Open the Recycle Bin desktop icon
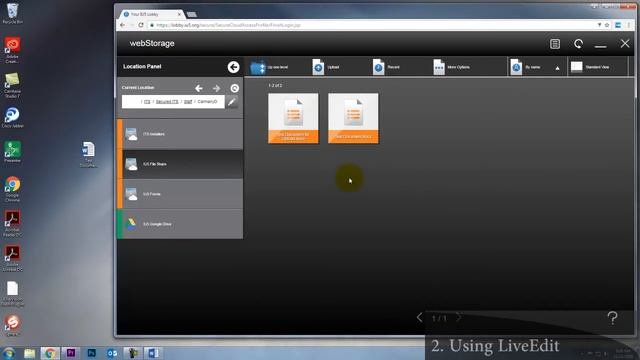This screenshot has height=360, width=640. (x=12, y=13)
